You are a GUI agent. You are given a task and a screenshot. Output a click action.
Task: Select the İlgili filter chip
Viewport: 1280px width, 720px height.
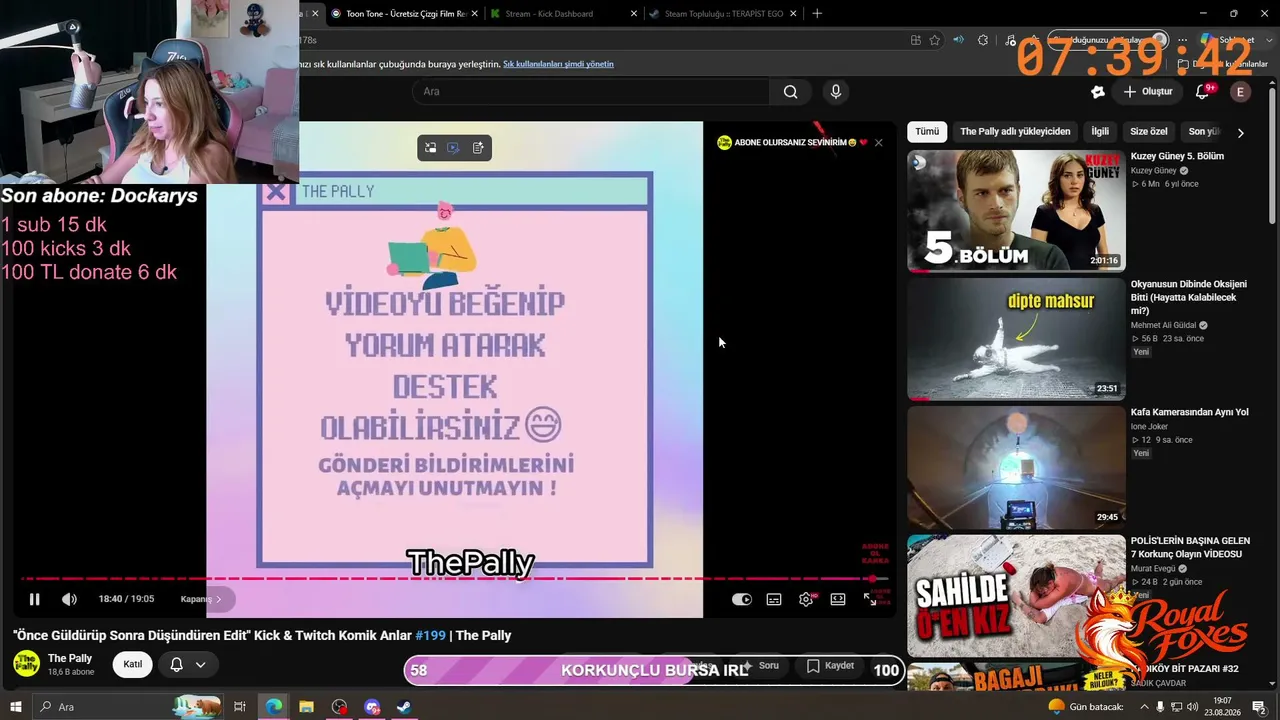pos(1100,132)
